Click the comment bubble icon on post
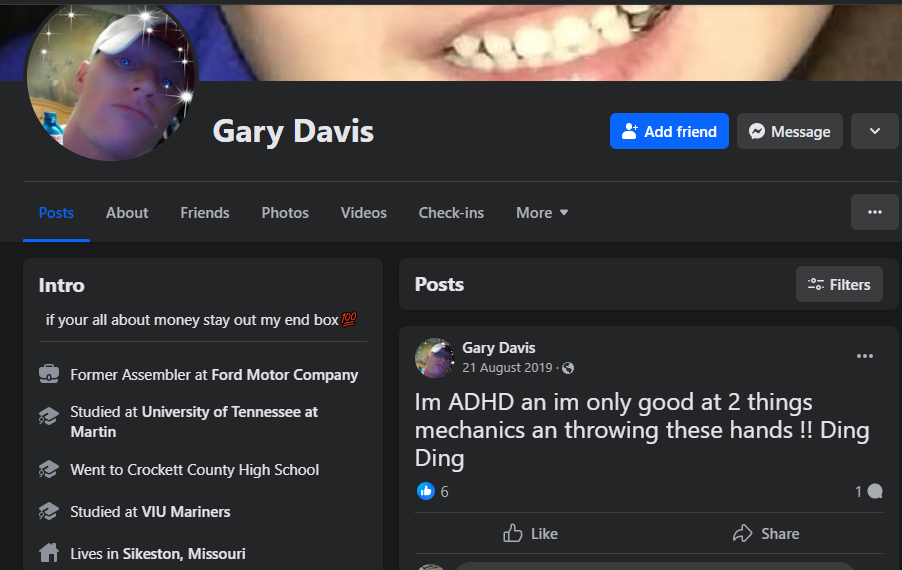Viewport: 902px width, 570px height. [x=875, y=491]
